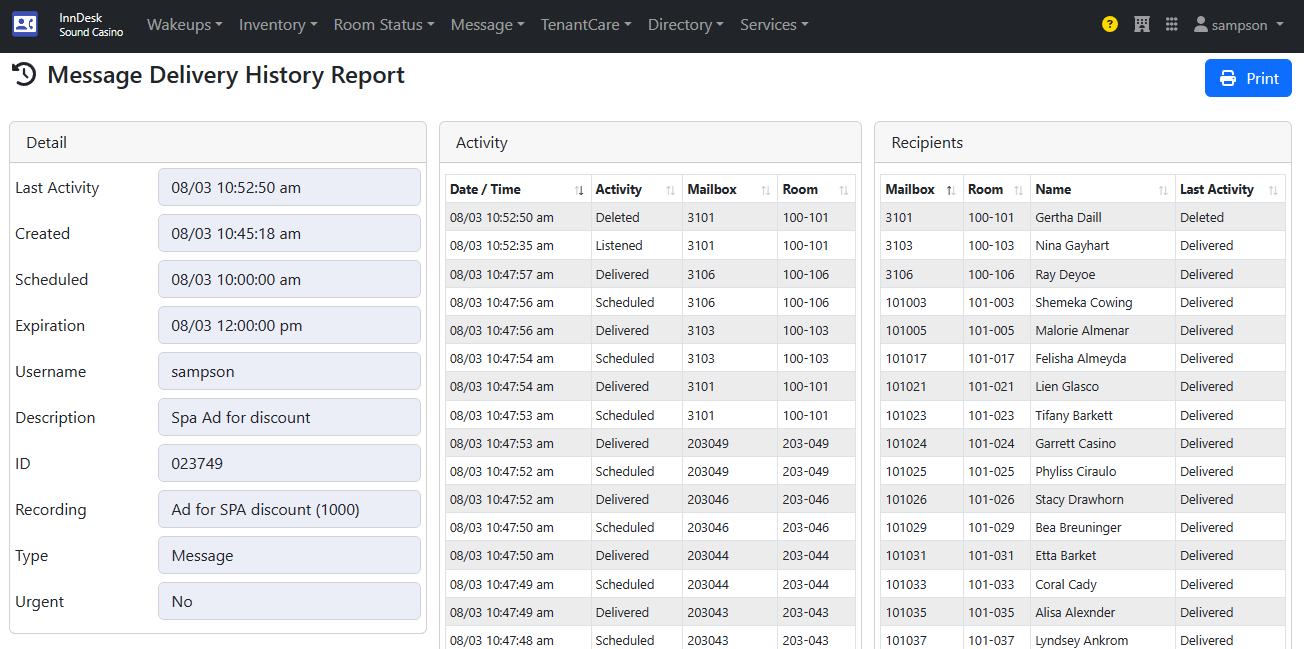Image resolution: width=1304 pixels, height=649 pixels.
Task: Expand the Wakeups dropdown menu
Action: pyautogui.click(x=184, y=25)
